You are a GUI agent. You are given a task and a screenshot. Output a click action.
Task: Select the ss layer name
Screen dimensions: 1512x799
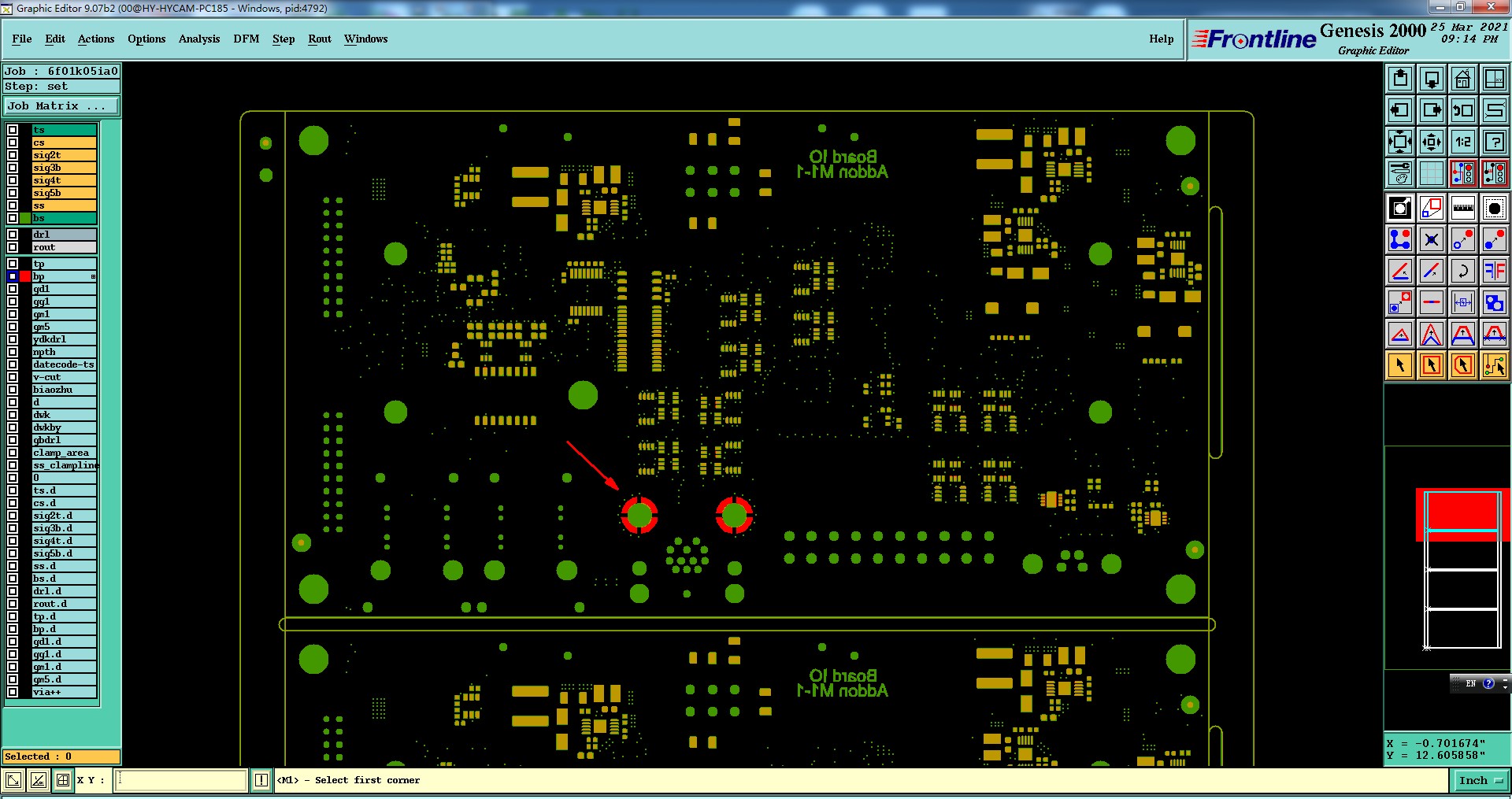point(64,205)
